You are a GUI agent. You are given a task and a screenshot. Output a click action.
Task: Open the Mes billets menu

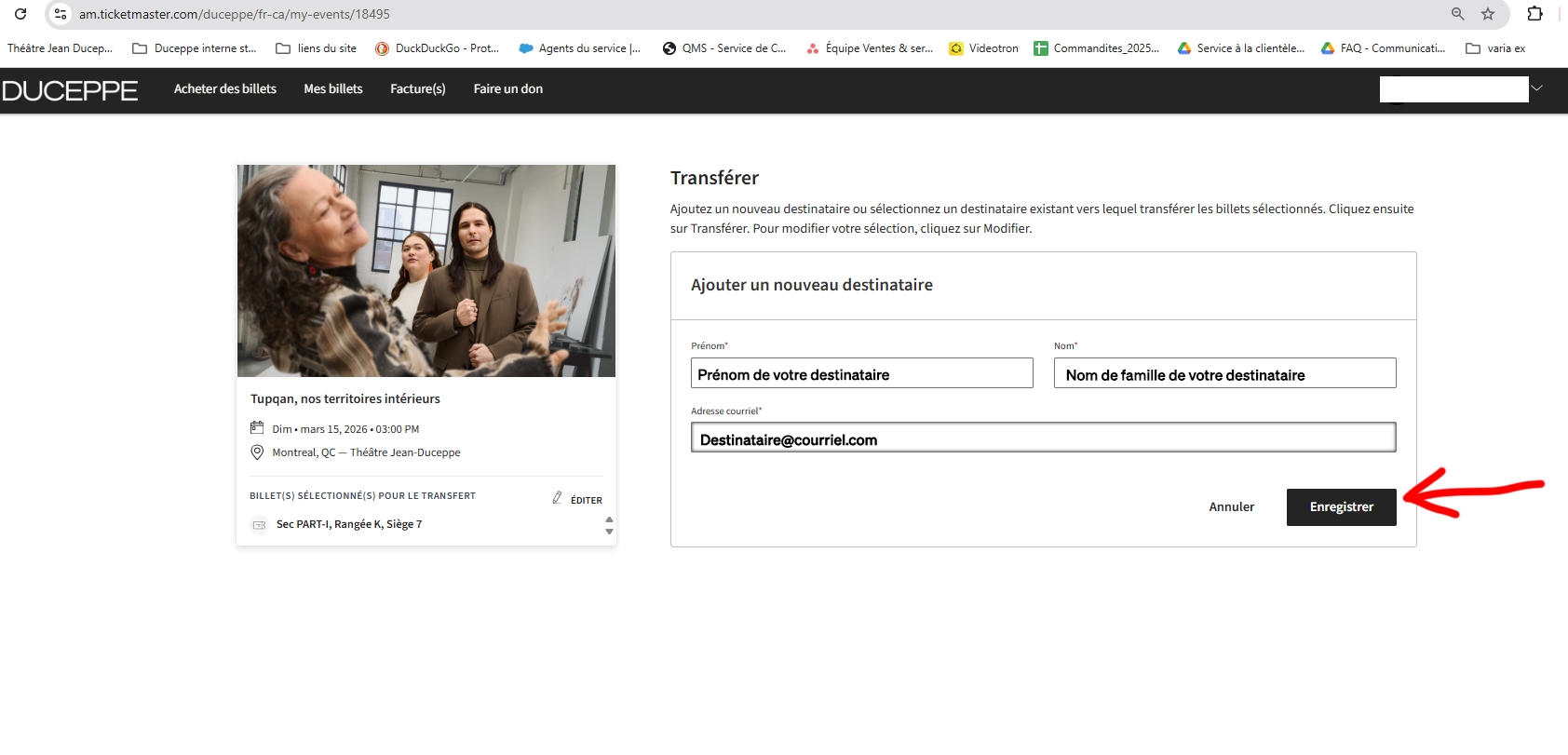(x=333, y=89)
